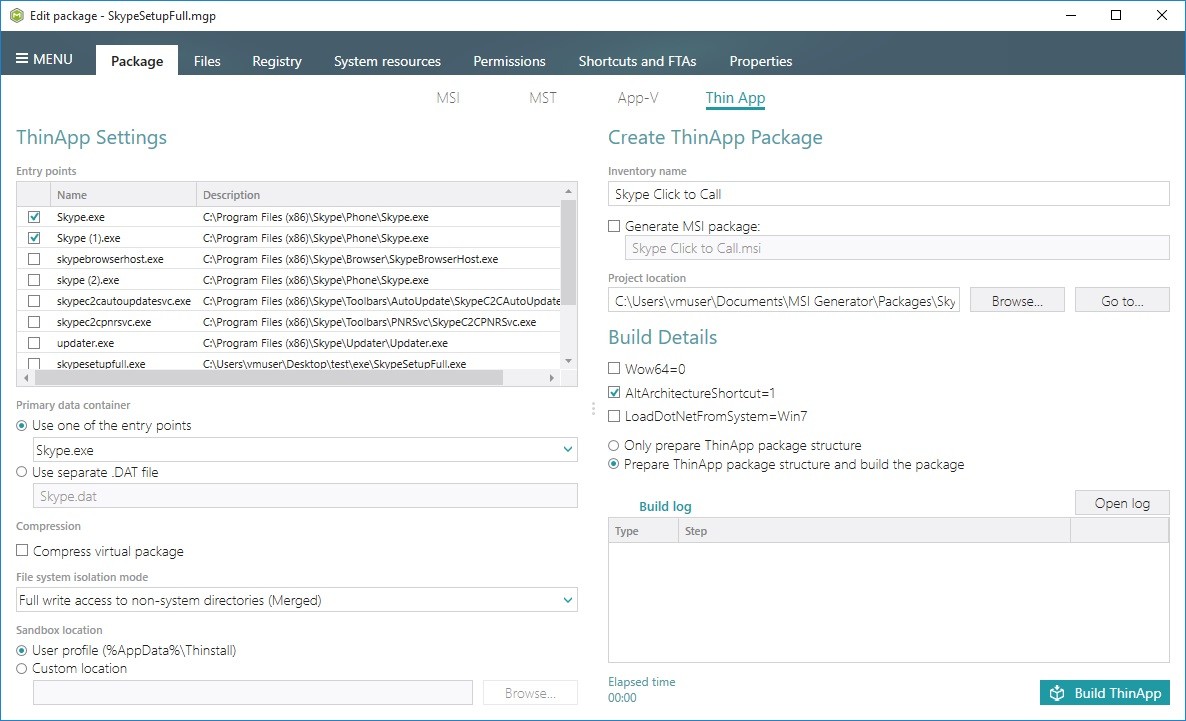The image size is (1186, 721).
Task: Open the hamburger MENU
Action: click(x=44, y=59)
